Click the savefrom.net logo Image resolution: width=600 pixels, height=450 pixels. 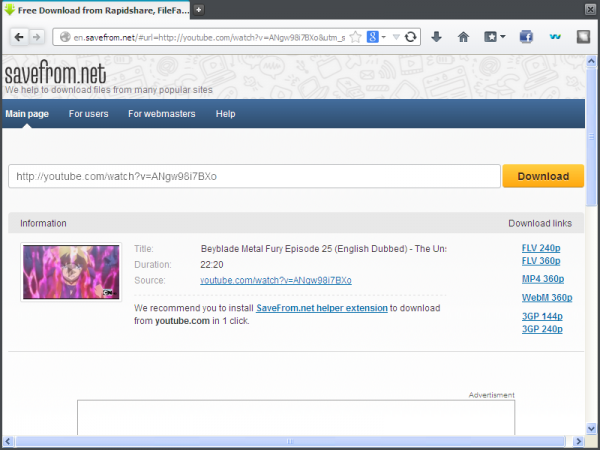point(55,73)
